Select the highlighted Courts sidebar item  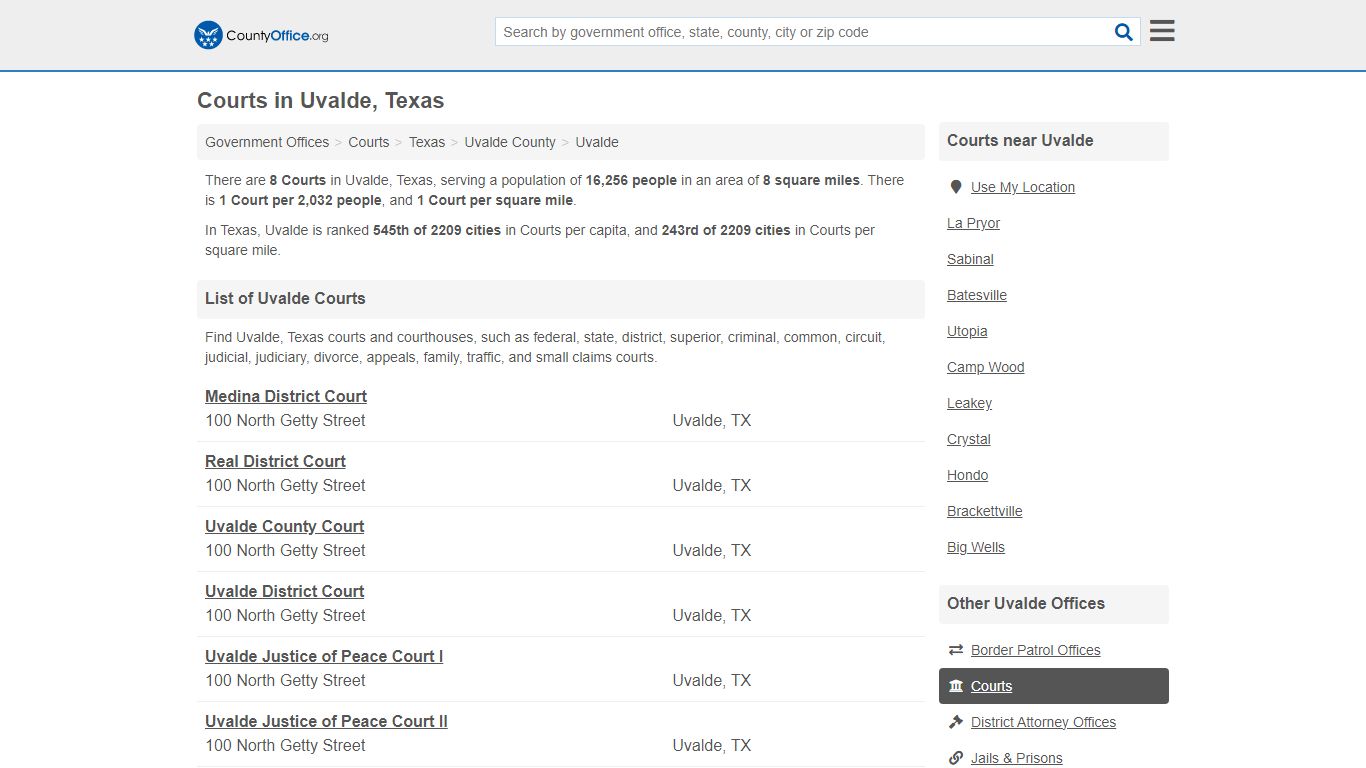click(1054, 686)
